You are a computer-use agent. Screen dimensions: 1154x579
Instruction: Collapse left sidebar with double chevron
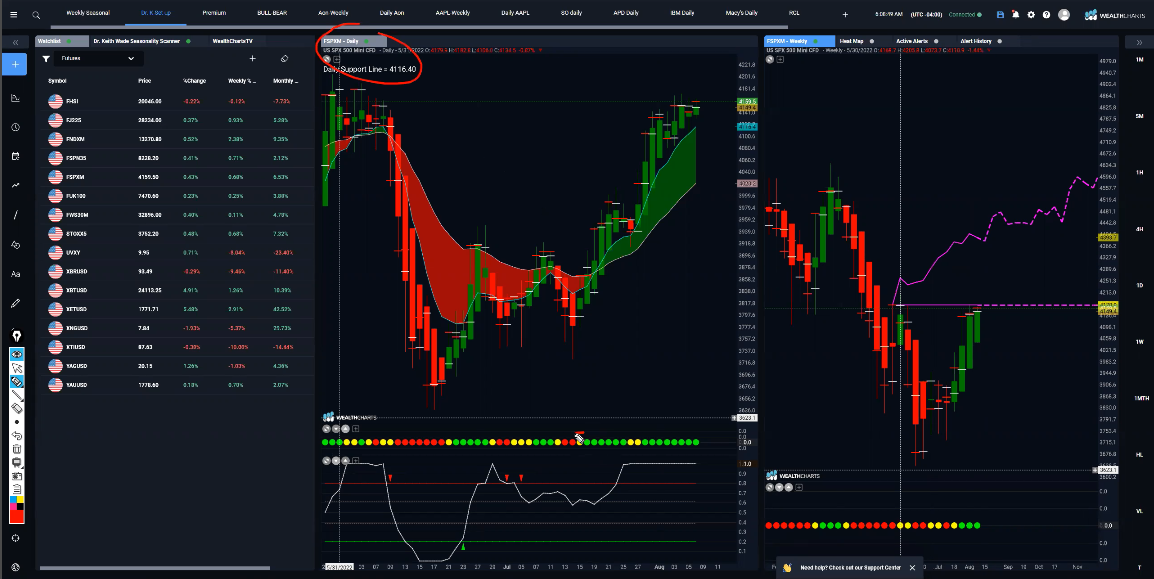click(15, 43)
